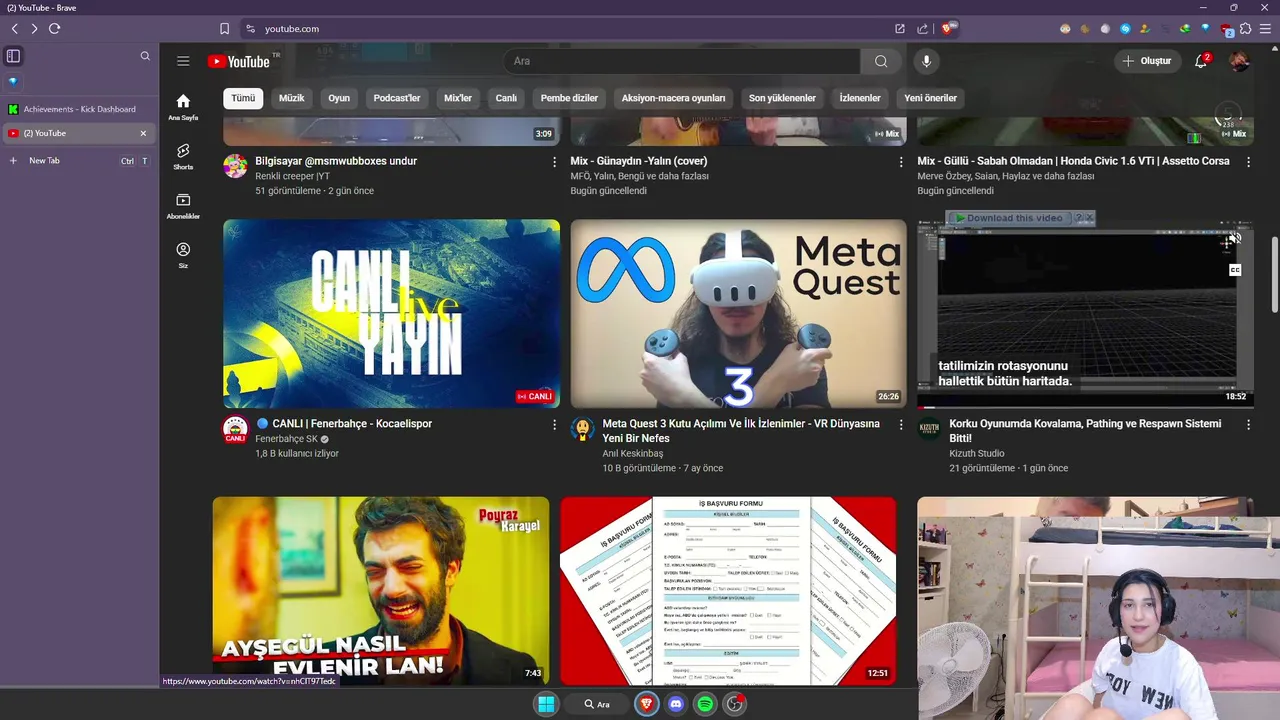Image resolution: width=1280 pixels, height=720 pixels.
Task: Bookmark this page with the bookmark icon
Action: 224,29
